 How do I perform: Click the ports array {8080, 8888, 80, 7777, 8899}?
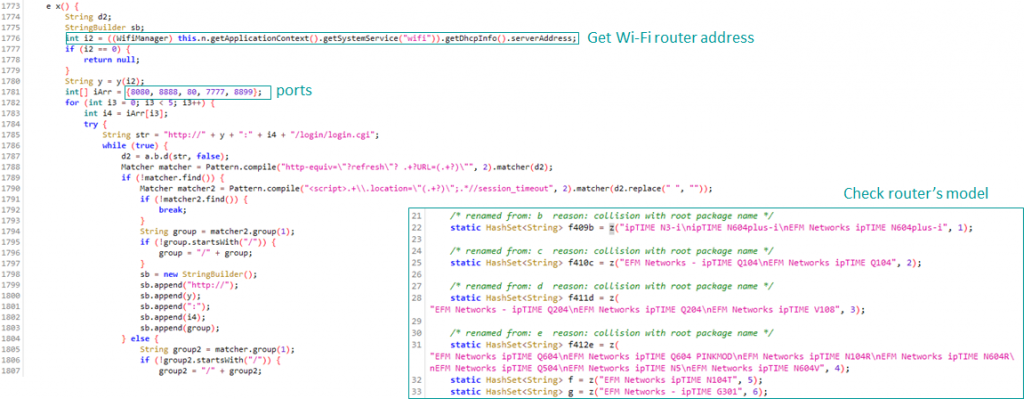click(195, 91)
